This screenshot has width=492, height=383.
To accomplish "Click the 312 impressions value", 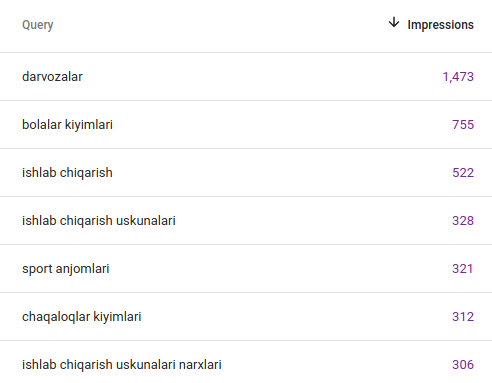I will (463, 317).
